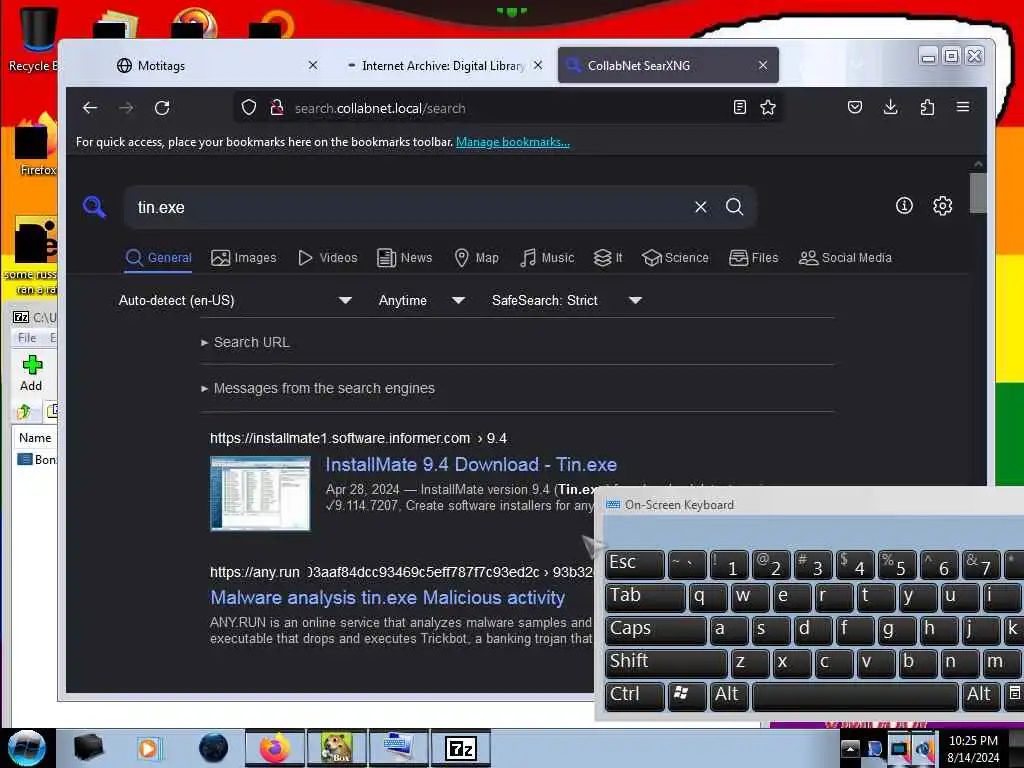Viewport: 1024px width, 768px height.
Task: Open the Windows Start button
Action: point(27,748)
